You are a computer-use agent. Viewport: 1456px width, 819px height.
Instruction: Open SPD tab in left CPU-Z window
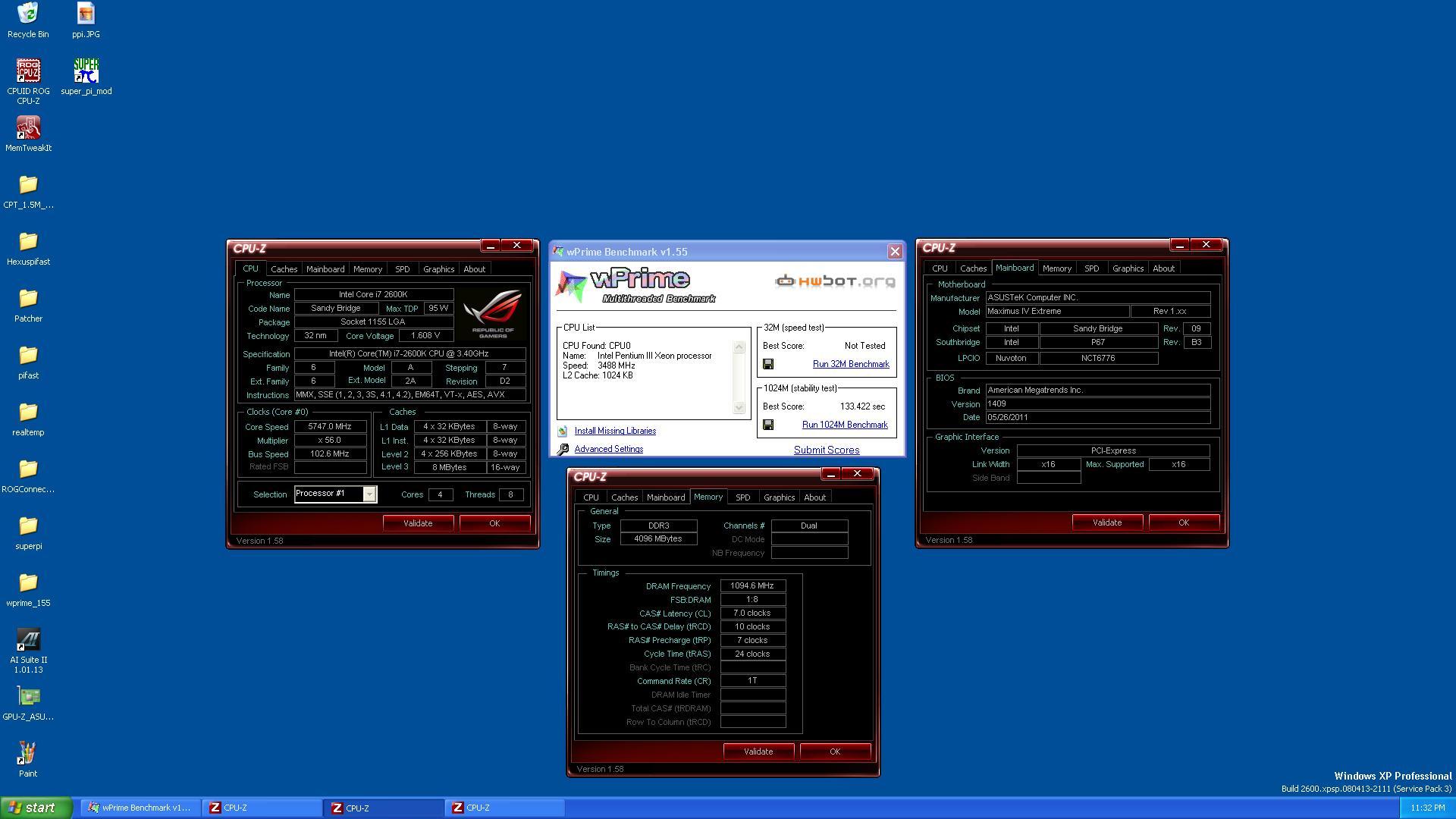(403, 269)
